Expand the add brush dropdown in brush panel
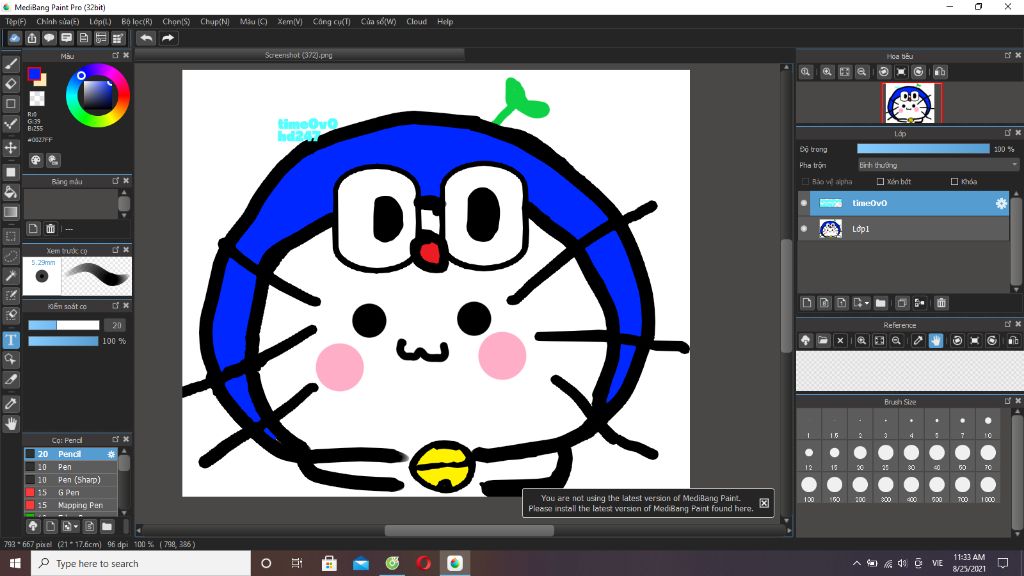The height and width of the screenshot is (576, 1024). pos(76,526)
